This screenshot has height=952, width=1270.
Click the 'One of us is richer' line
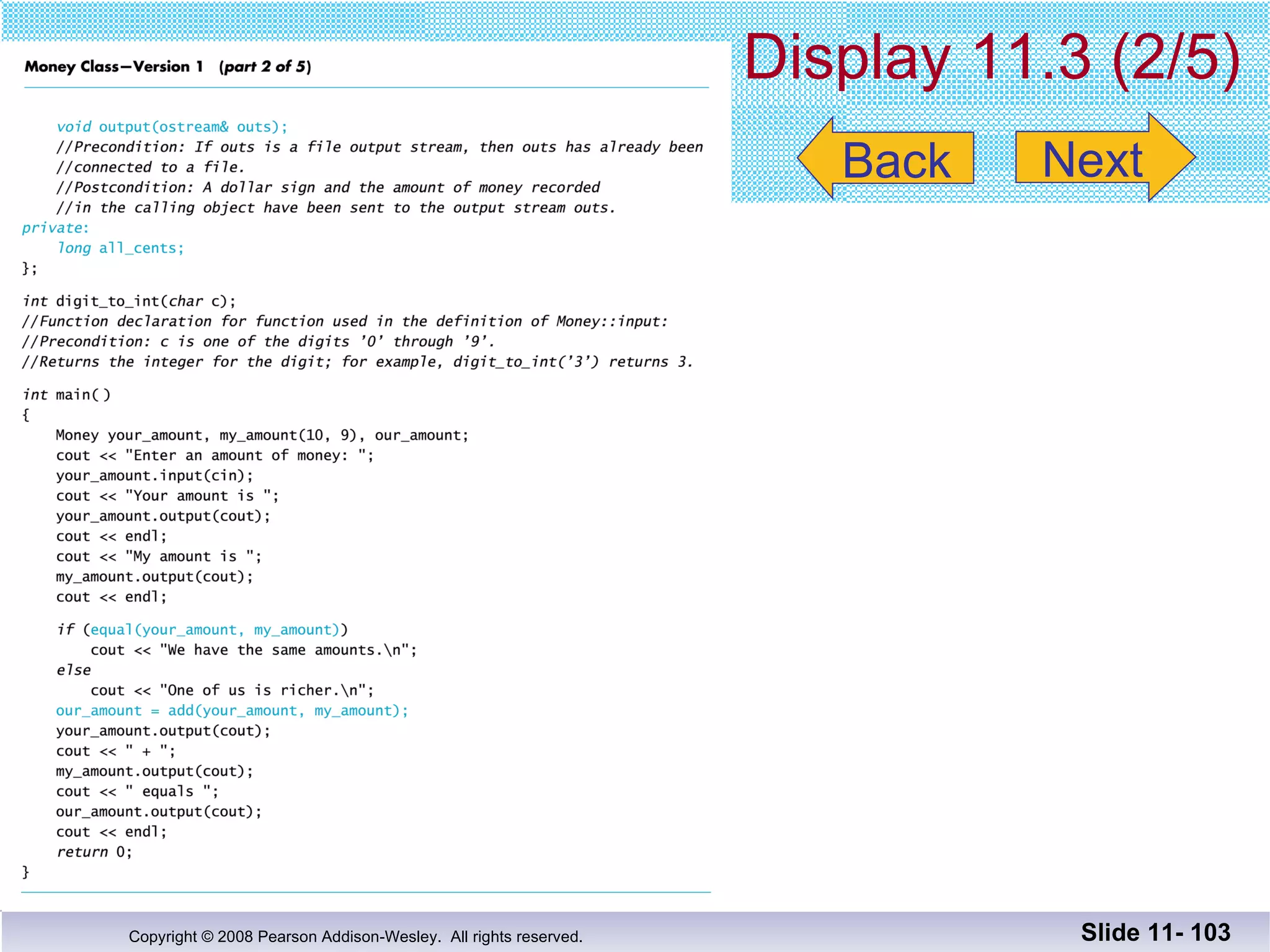pos(232,690)
